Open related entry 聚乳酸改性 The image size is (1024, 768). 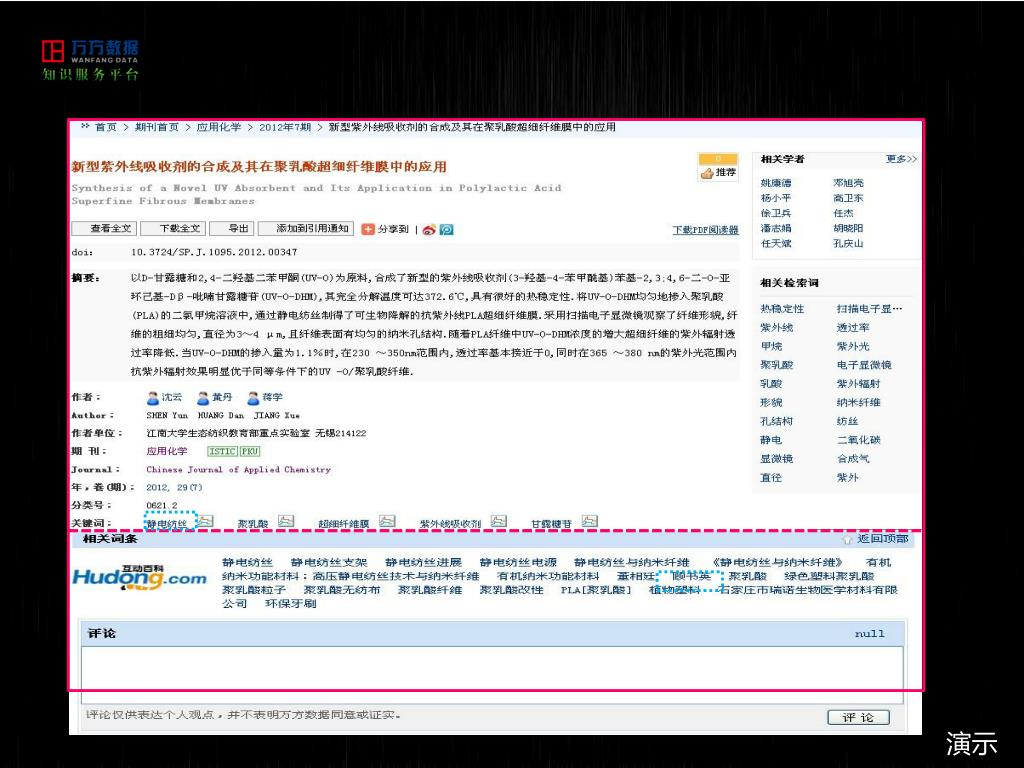pyautogui.click(x=511, y=590)
